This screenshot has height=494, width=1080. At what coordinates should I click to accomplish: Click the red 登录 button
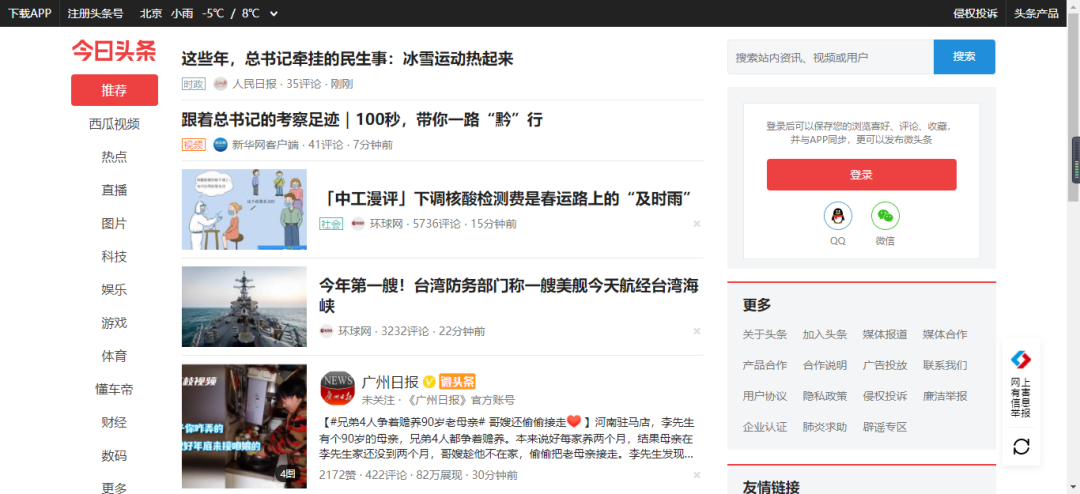coord(862,174)
